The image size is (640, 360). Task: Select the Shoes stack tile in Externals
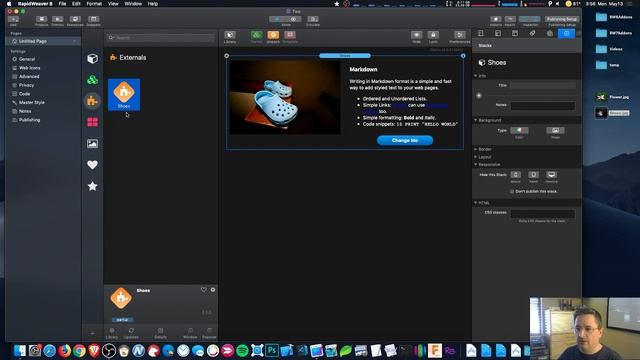point(124,95)
